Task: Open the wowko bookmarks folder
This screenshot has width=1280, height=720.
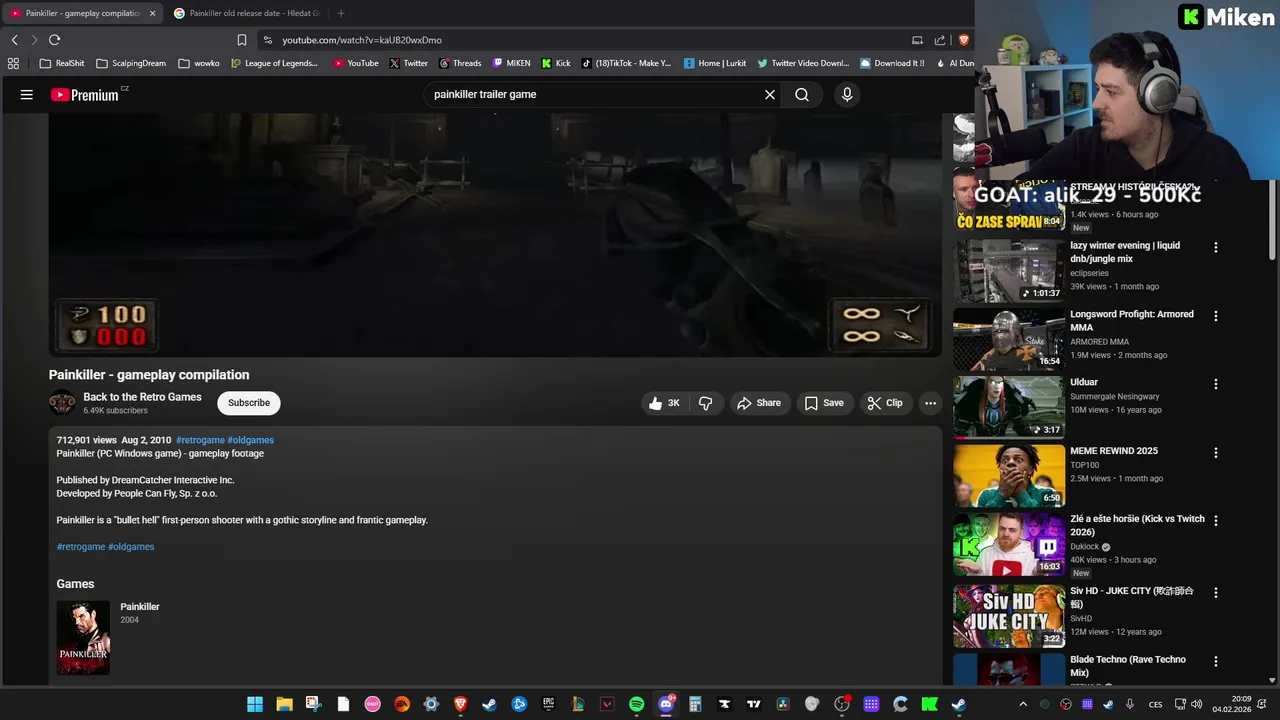Action: click(199, 63)
